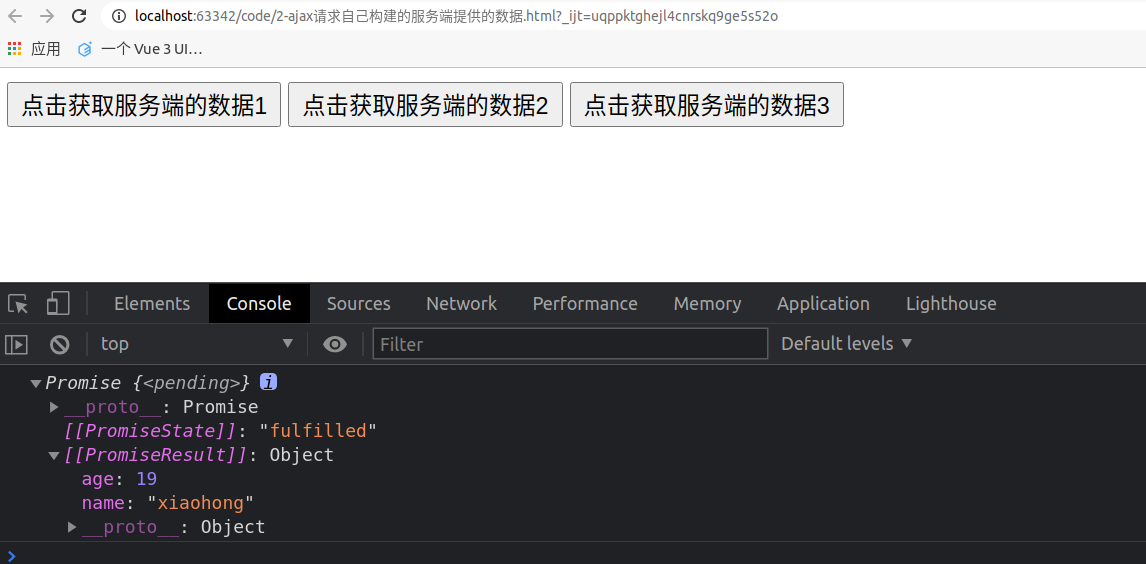Collapse the [[PromiseResult]]: Object node
The height and width of the screenshot is (564, 1146).
tap(53, 455)
